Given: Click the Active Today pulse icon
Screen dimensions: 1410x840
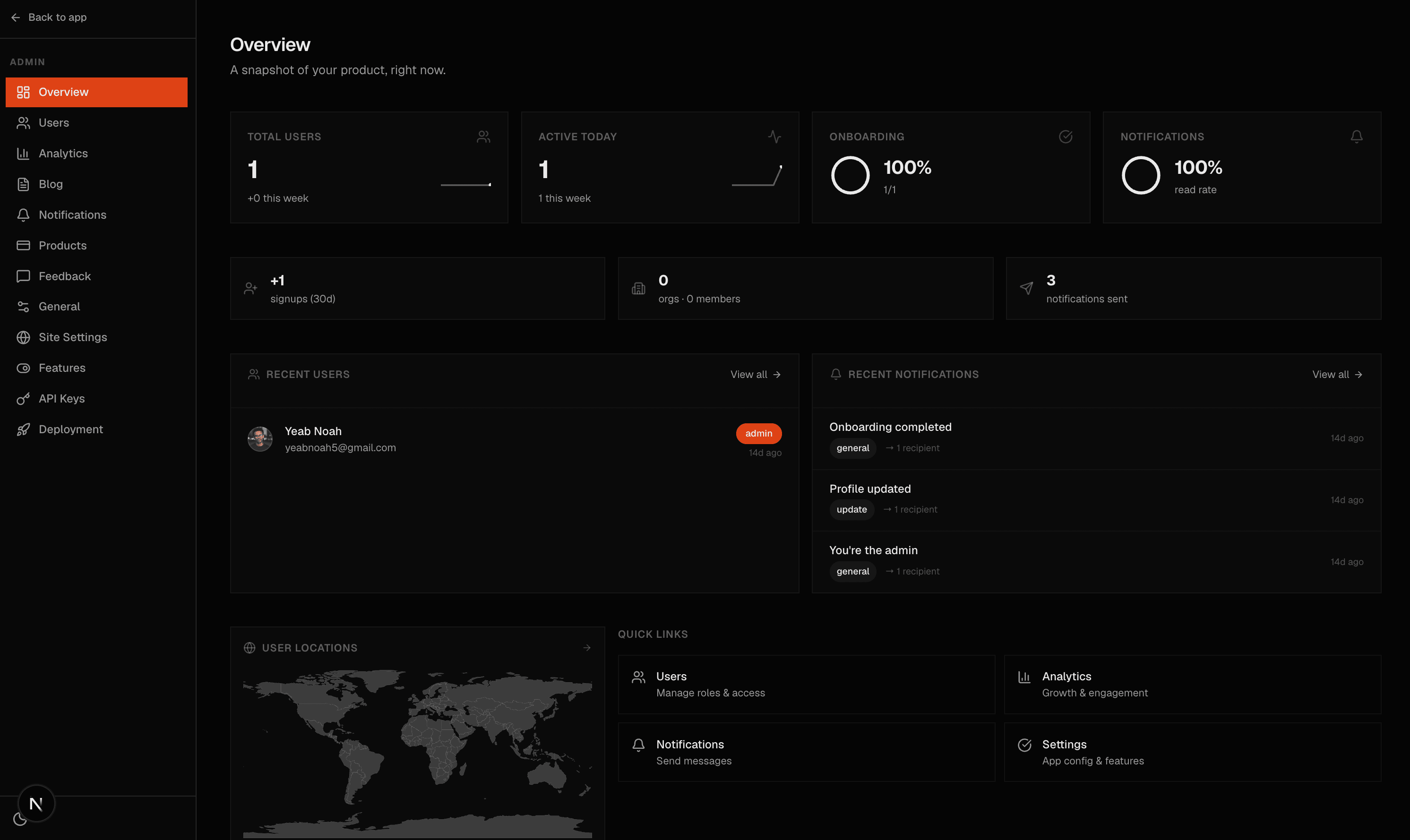Looking at the screenshot, I should [x=774, y=137].
